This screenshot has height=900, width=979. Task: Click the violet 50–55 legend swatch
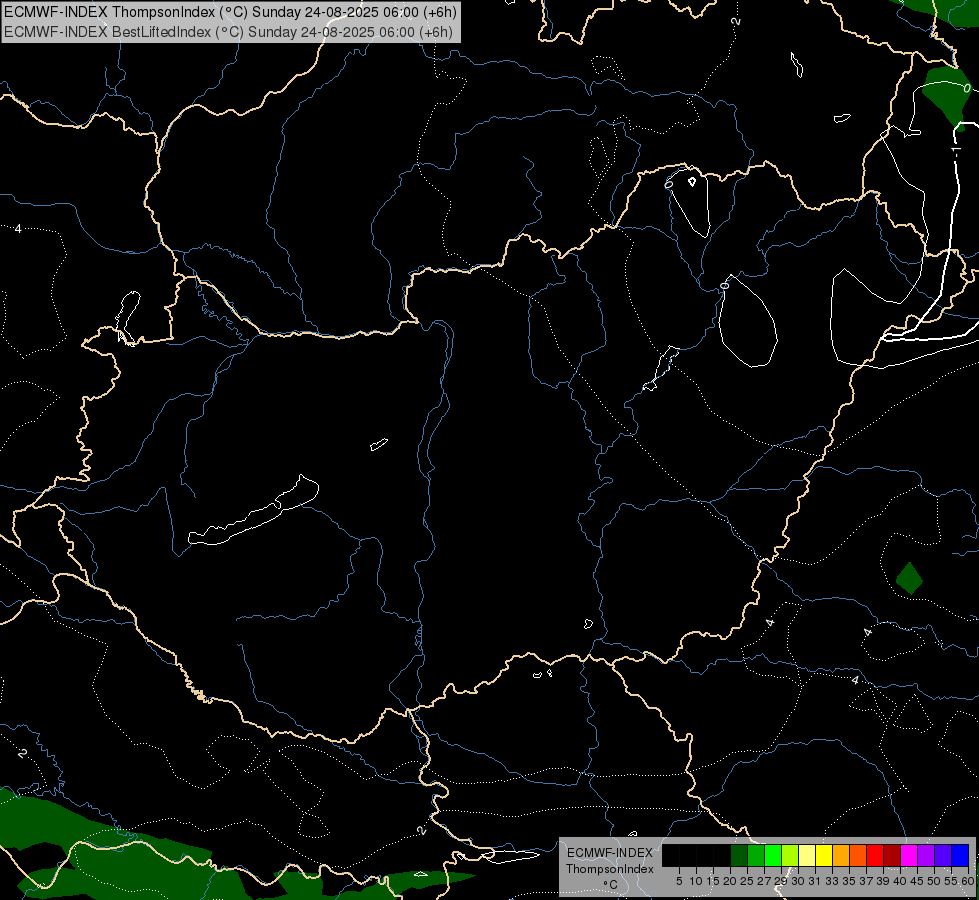pos(943,855)
